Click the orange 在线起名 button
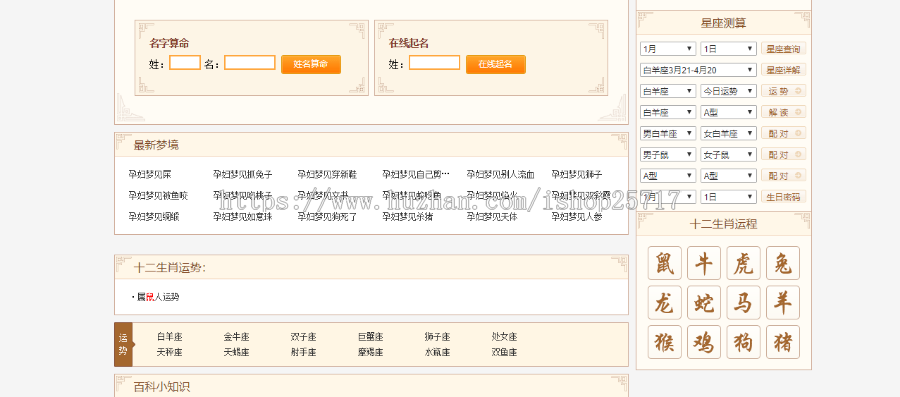Image resolution: width=900 pixels, height=397 pixels. 495,64
